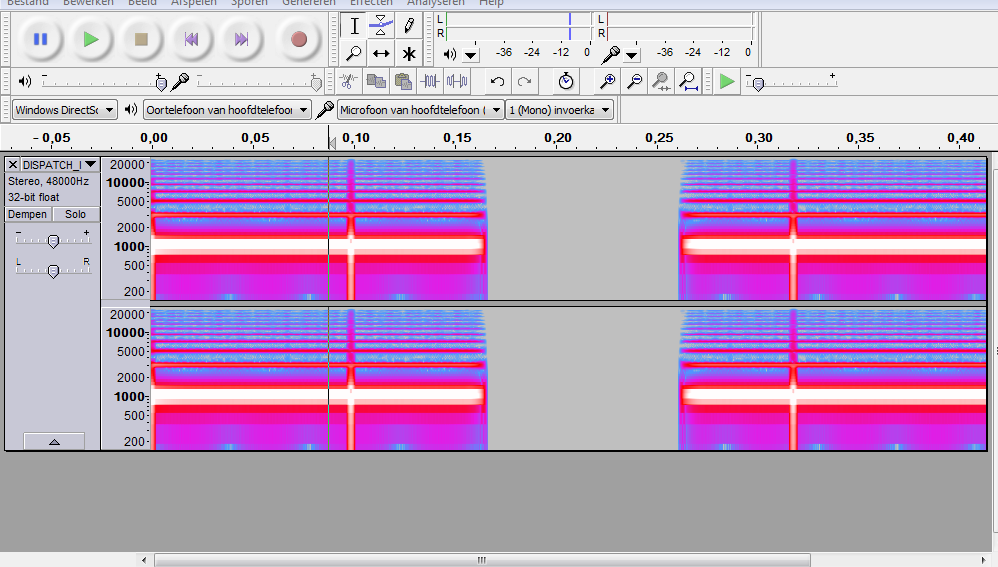Collapse the track with the up arrow
This screenshot has height=567, width=998.
pos(54,442)
